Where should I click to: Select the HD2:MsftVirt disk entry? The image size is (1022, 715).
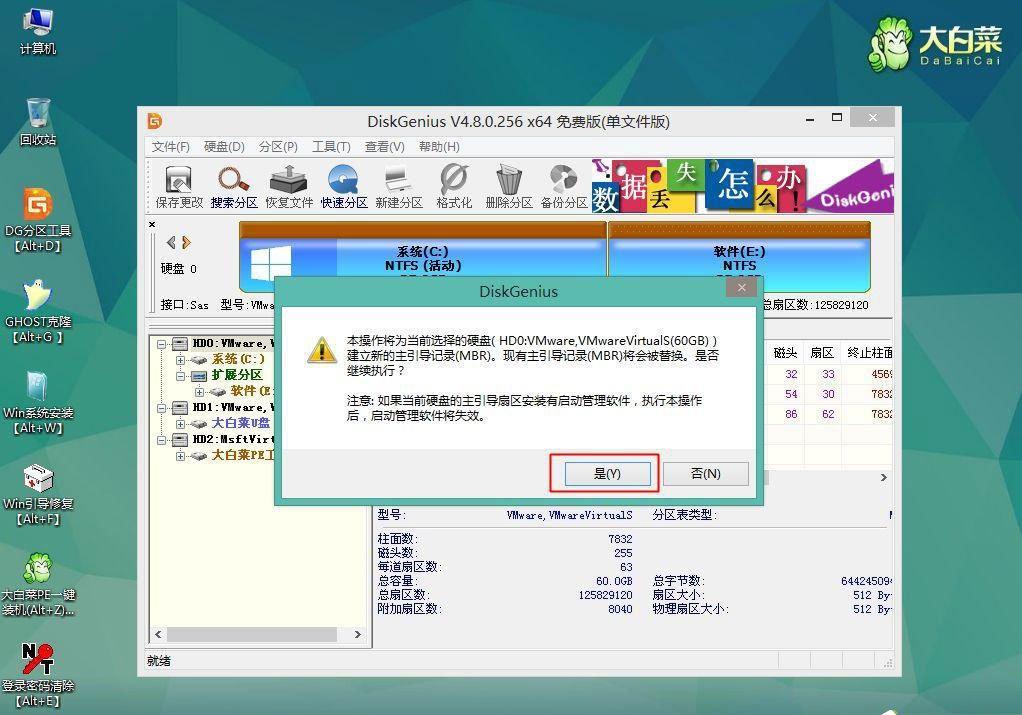tap(233, 439)
